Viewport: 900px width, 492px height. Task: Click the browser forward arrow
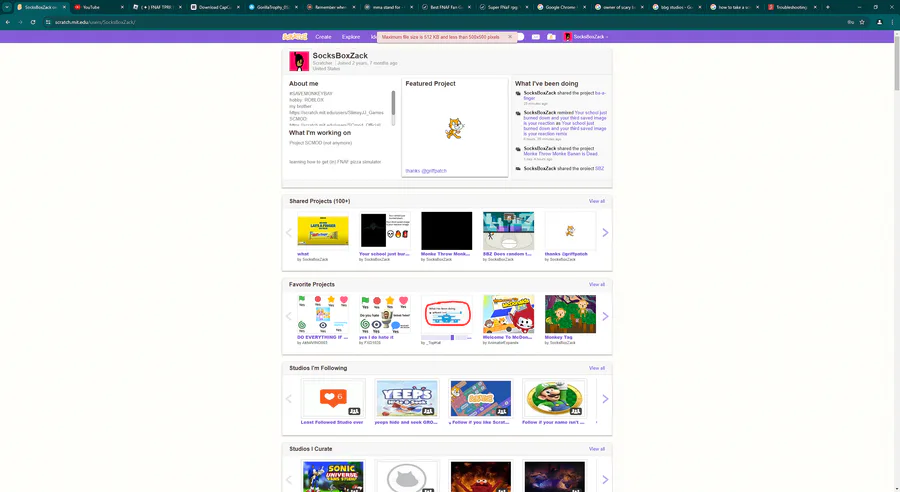20,22
